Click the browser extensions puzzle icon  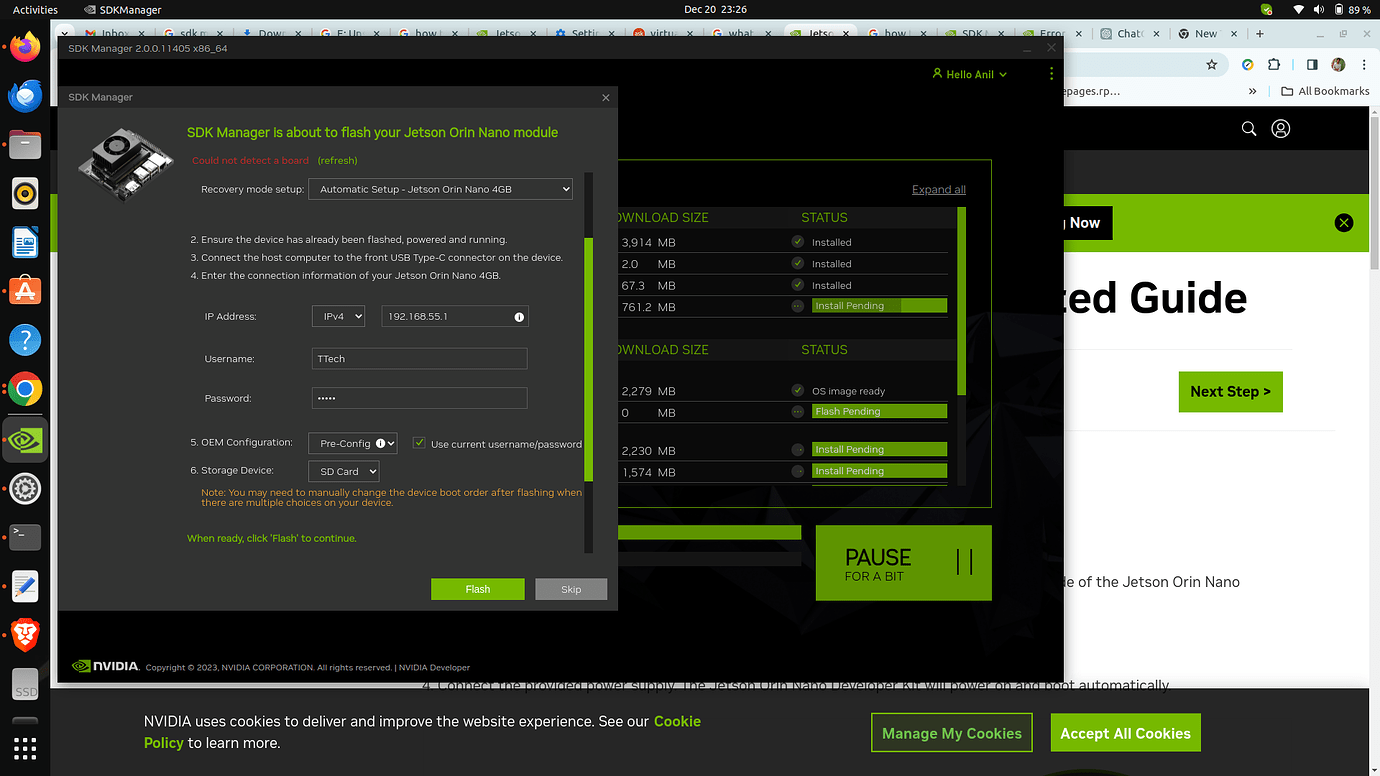point(1273,64)
